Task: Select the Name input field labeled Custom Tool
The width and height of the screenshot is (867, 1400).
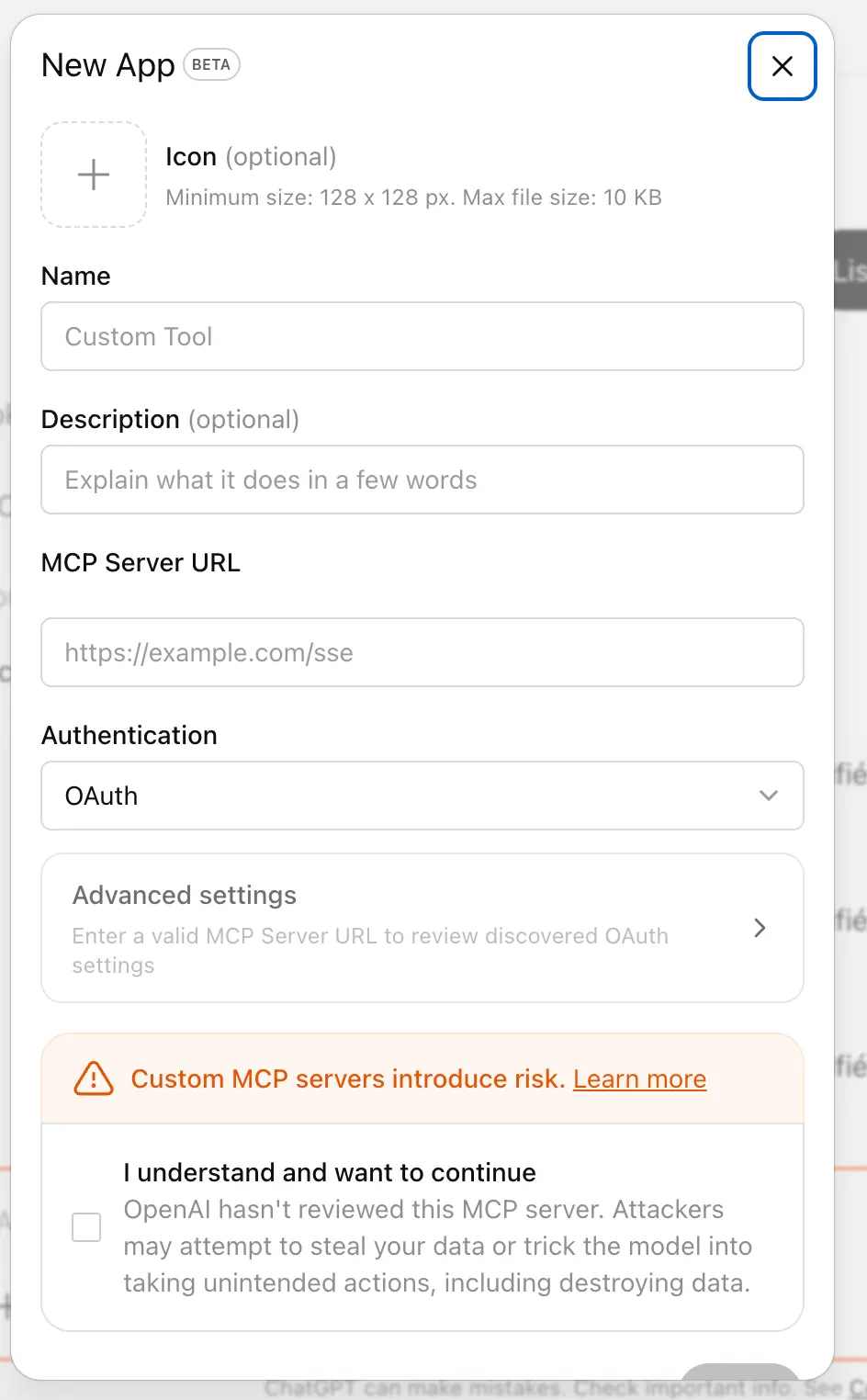Action: click(422, 336)
